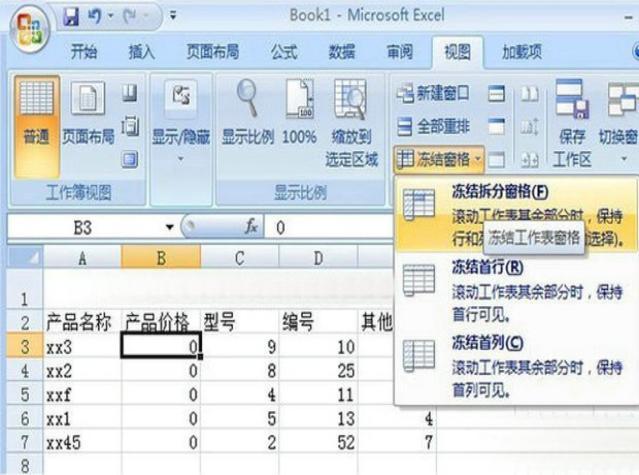Click cell containing 产品名称
The height and width of the screenshot is (475, 639).
(82, 322)
